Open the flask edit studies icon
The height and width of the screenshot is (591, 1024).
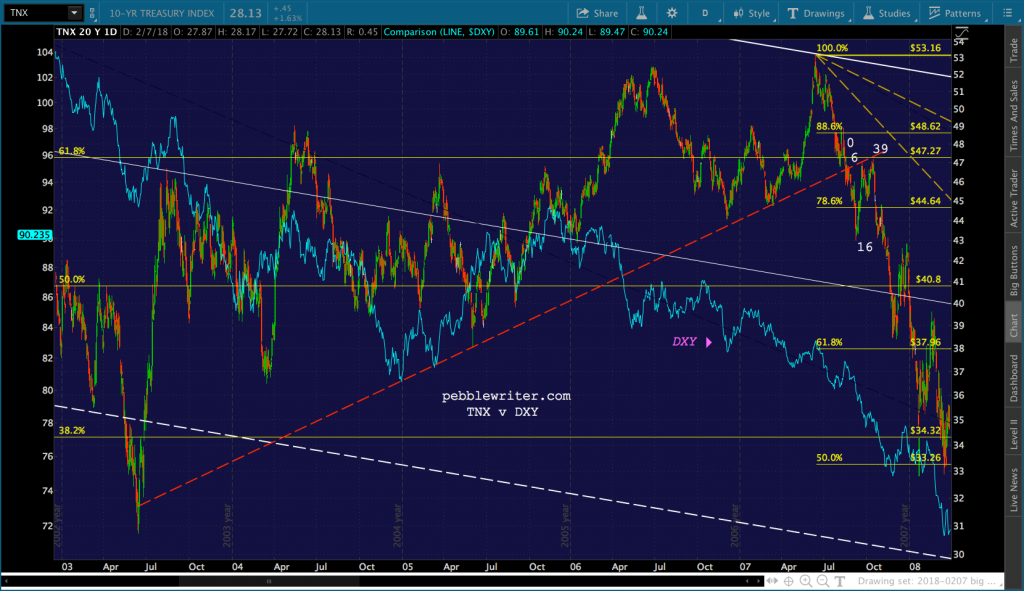point(641,13)
